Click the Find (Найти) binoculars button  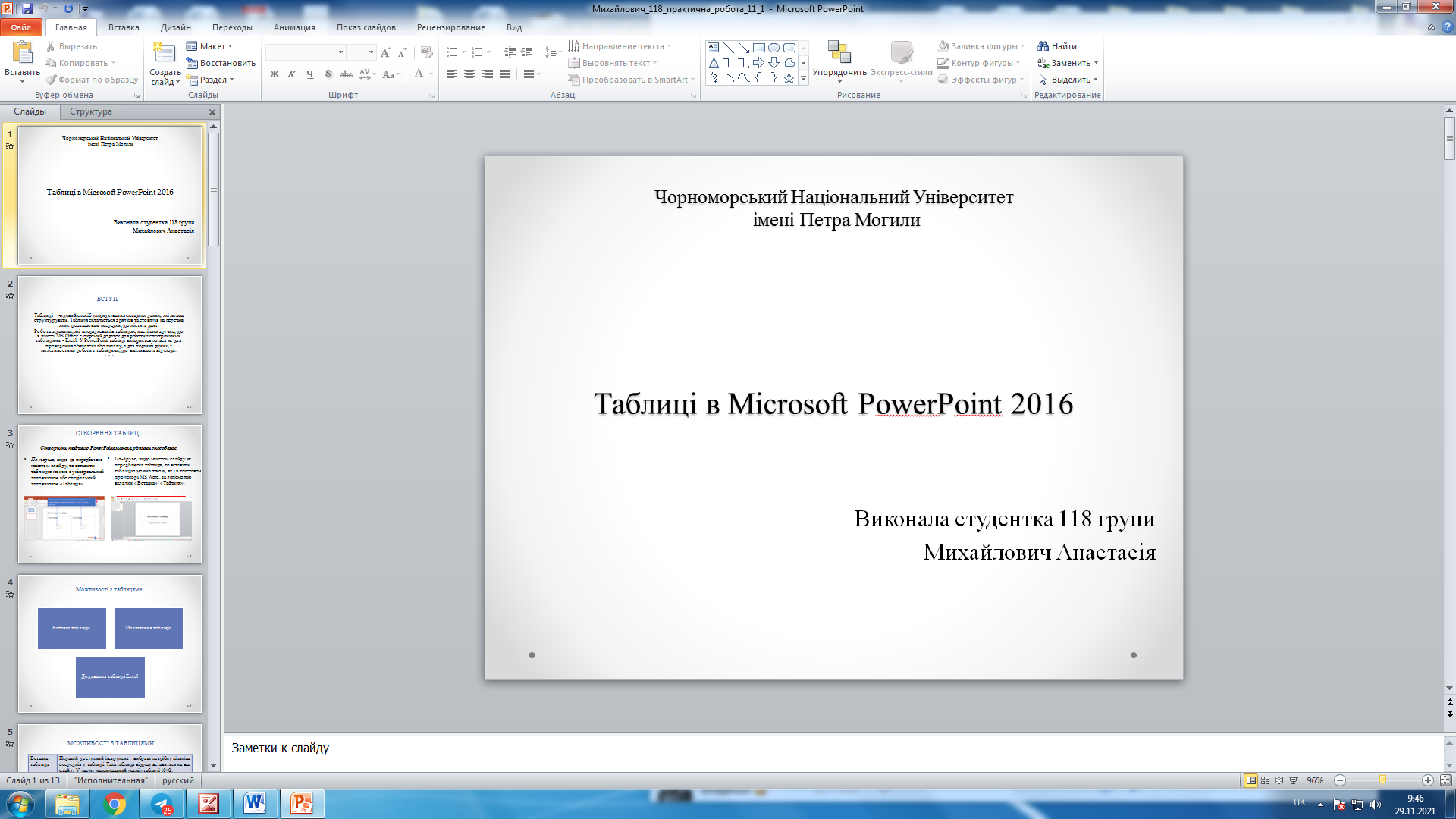click(1057, 46)
